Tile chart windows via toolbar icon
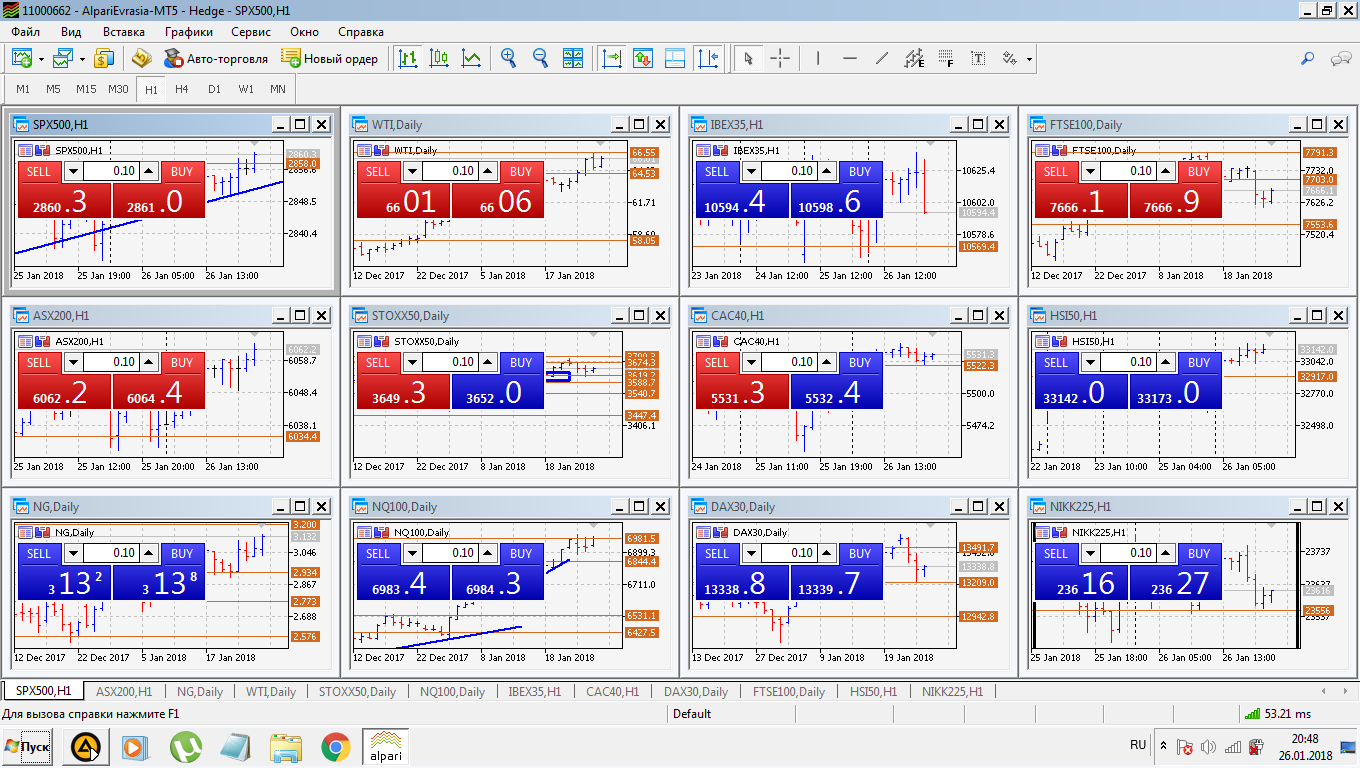Screen dimensions: 1360x768 click(573, 58)
